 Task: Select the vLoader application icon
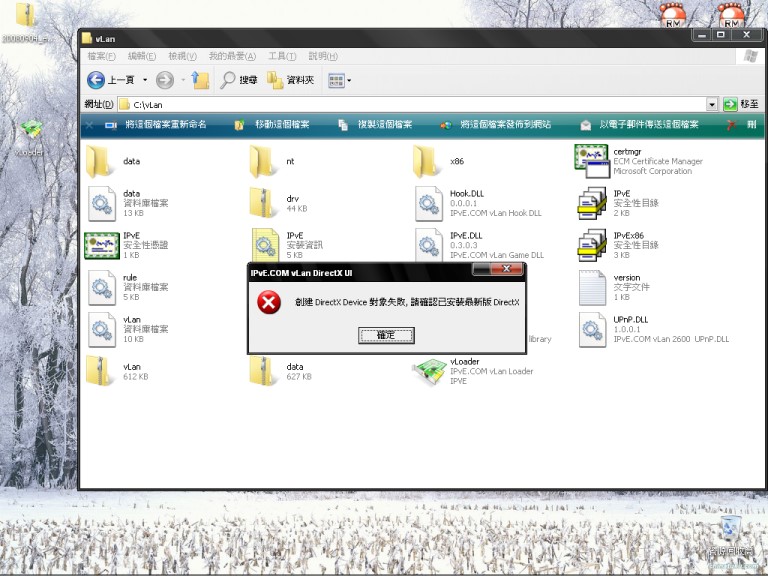point(429,371)
